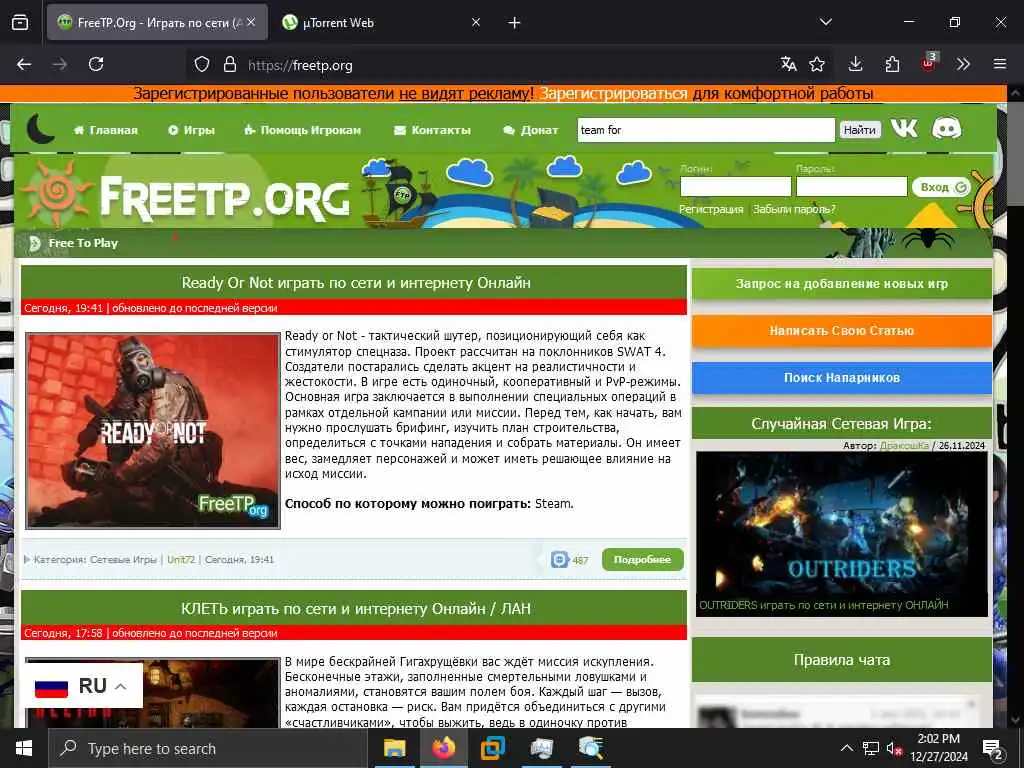
Task: Click the Ready Or Not cover thumbnail
Action: (x=153, y=431)
